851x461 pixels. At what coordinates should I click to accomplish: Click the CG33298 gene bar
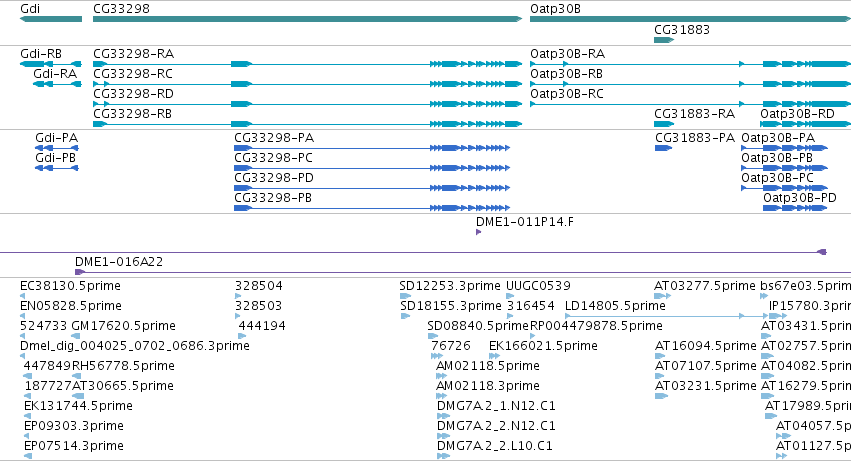(307, 19)
